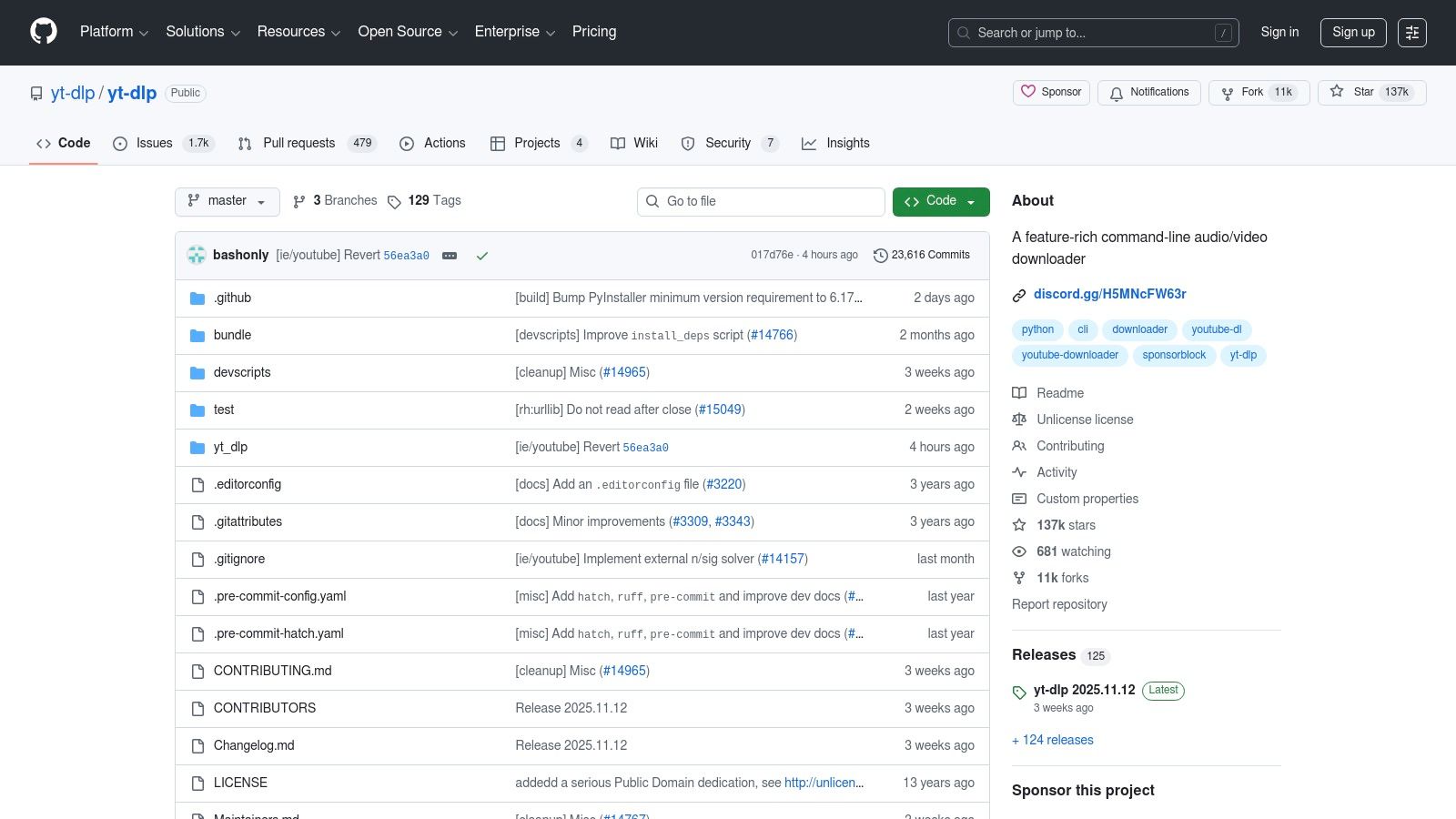Open appearance settings icon in top-right corner

[1412, 32]
